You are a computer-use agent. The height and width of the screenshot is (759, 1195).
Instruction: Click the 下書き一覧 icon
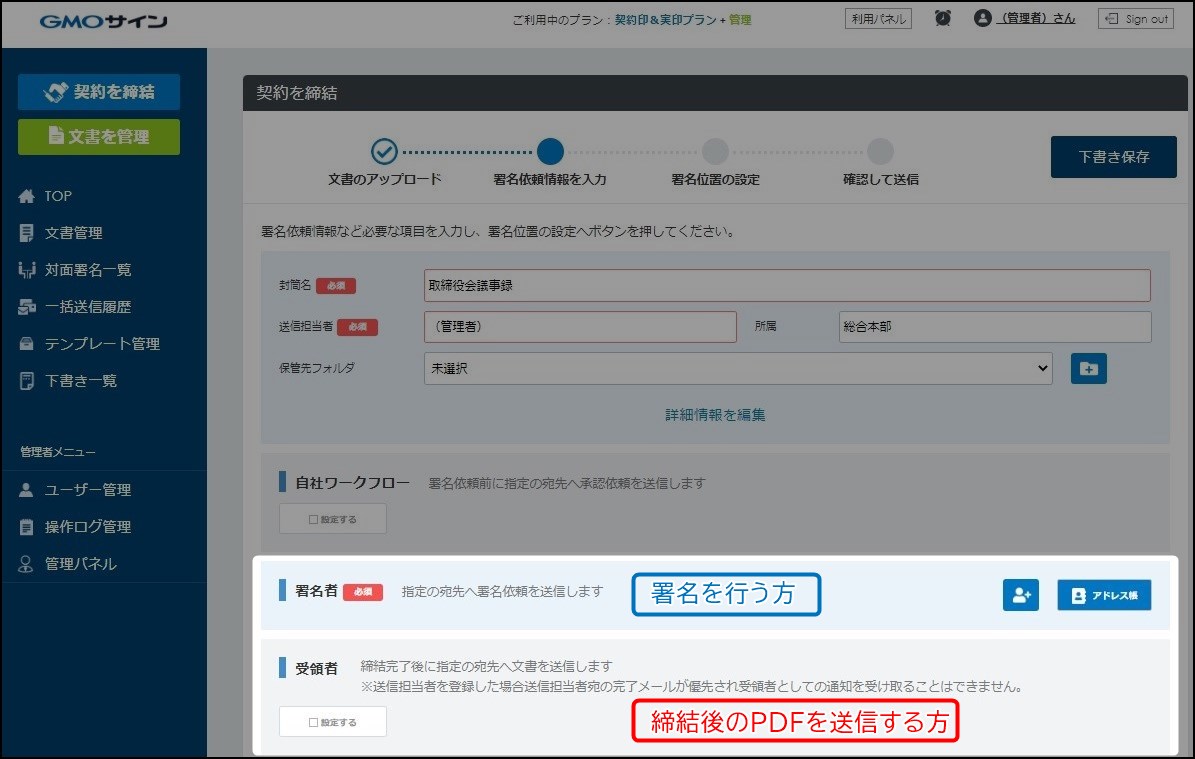coord(27,380)
